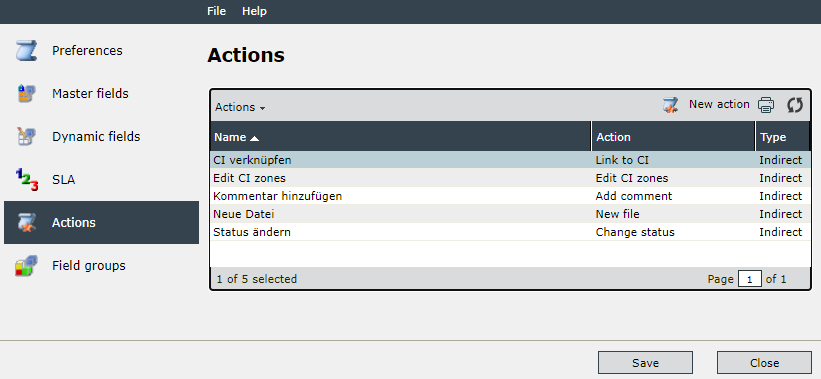821x379 pixels.
Task: Click the page number input field
Action: click(x=750, y=280)
